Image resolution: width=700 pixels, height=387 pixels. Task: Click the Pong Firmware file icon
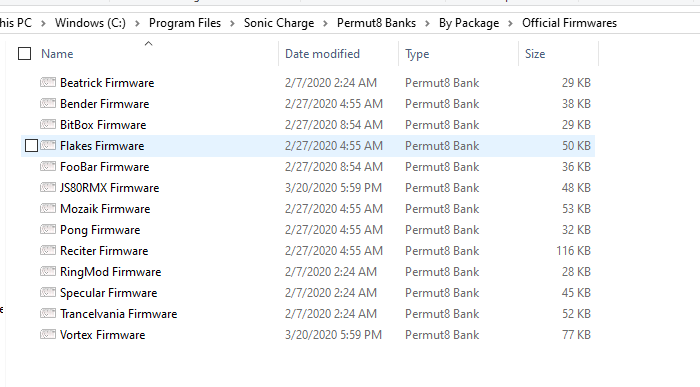click(48, 229)
